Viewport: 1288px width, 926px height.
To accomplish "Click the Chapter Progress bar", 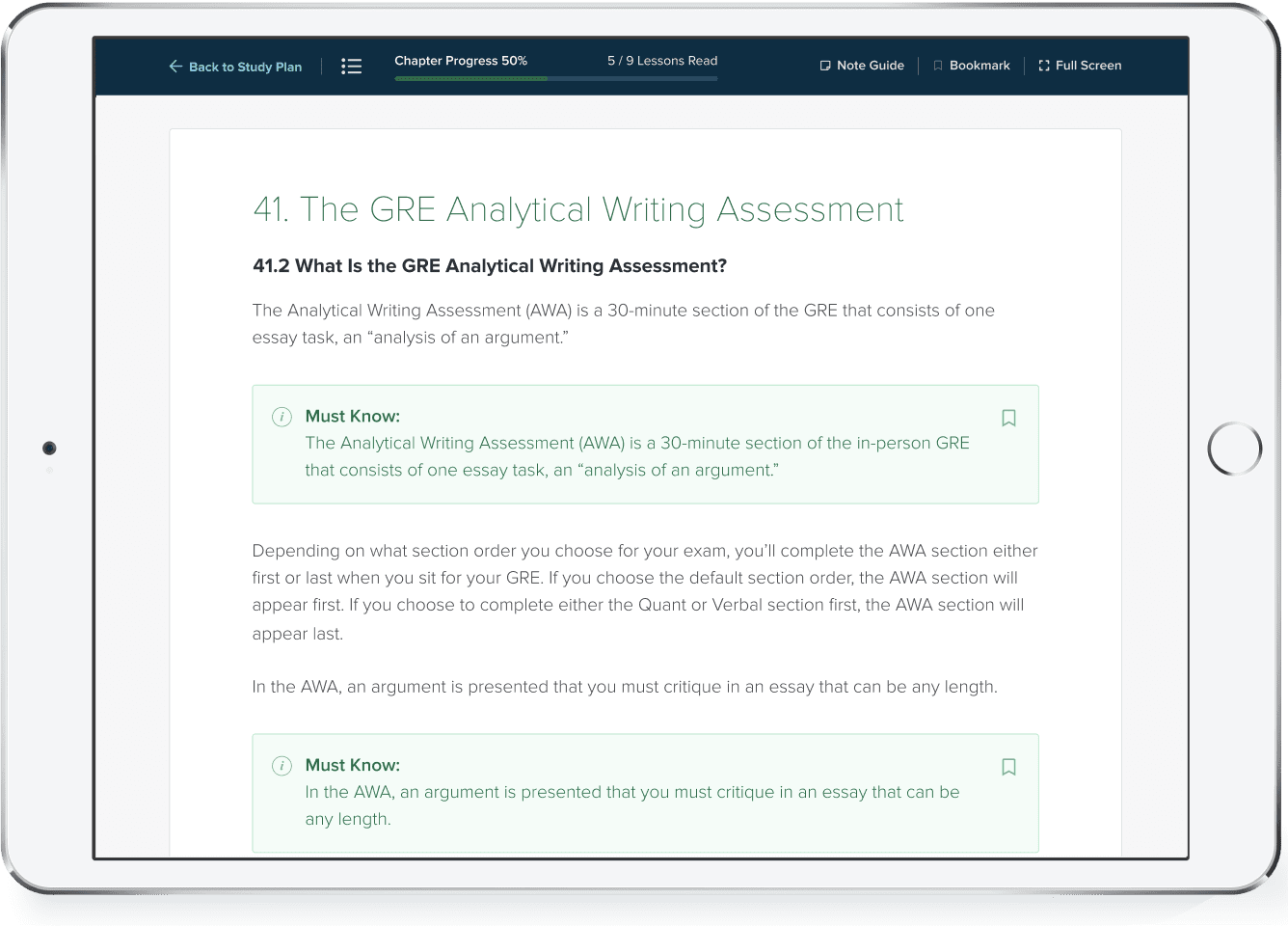I will pos(555,80).
